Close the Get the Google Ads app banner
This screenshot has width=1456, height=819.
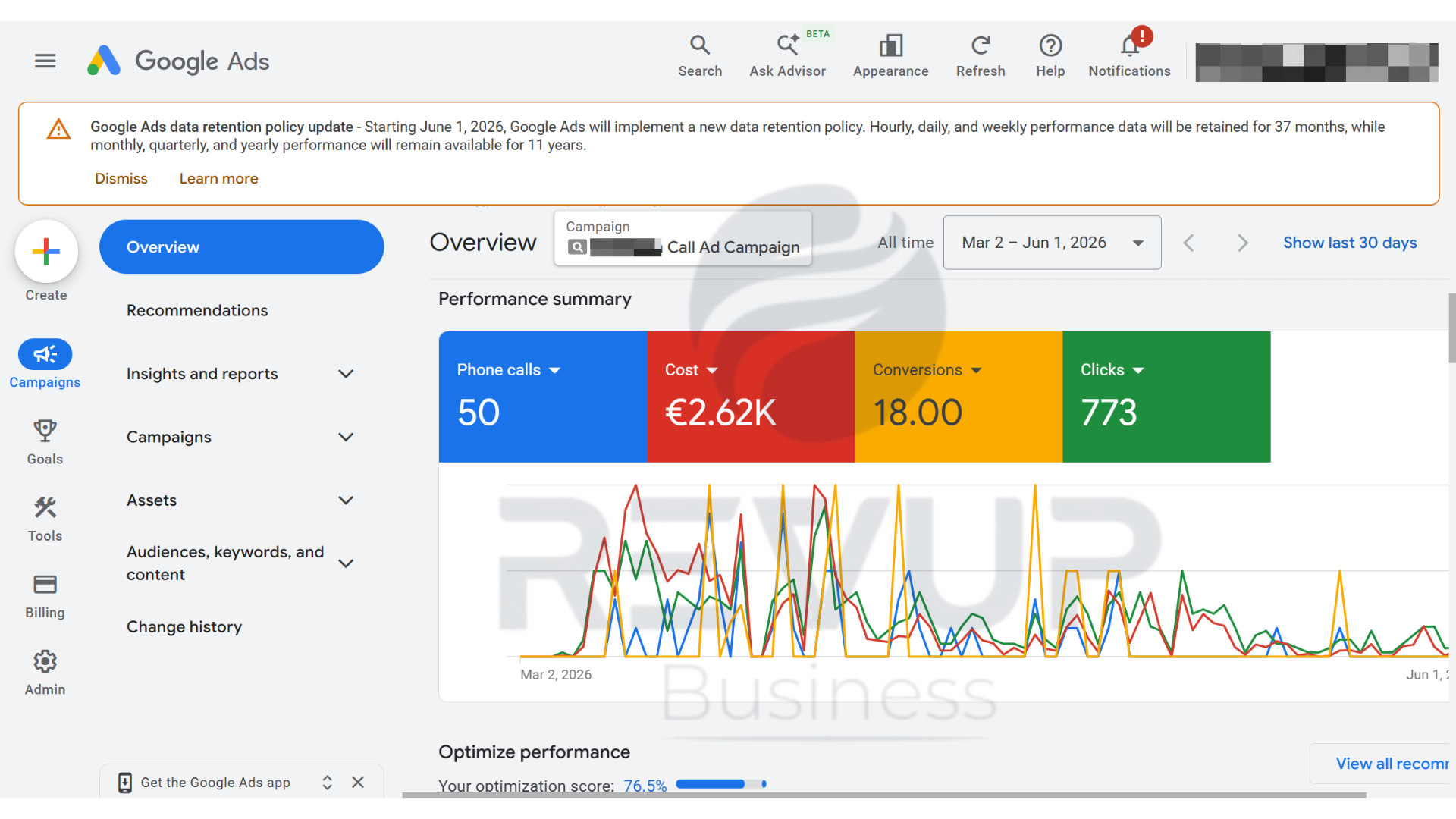tap(358, 782)
